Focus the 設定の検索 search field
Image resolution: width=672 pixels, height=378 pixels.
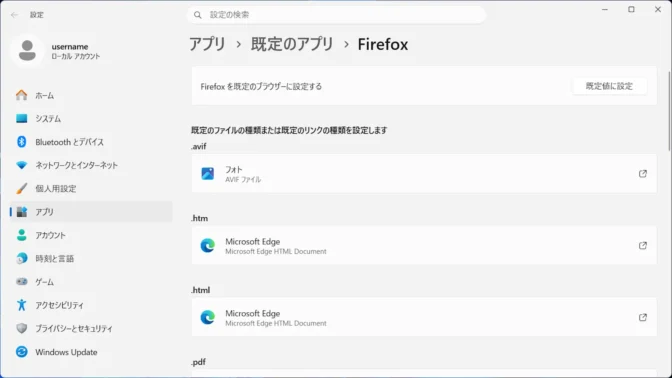click(x=336, y=15)
